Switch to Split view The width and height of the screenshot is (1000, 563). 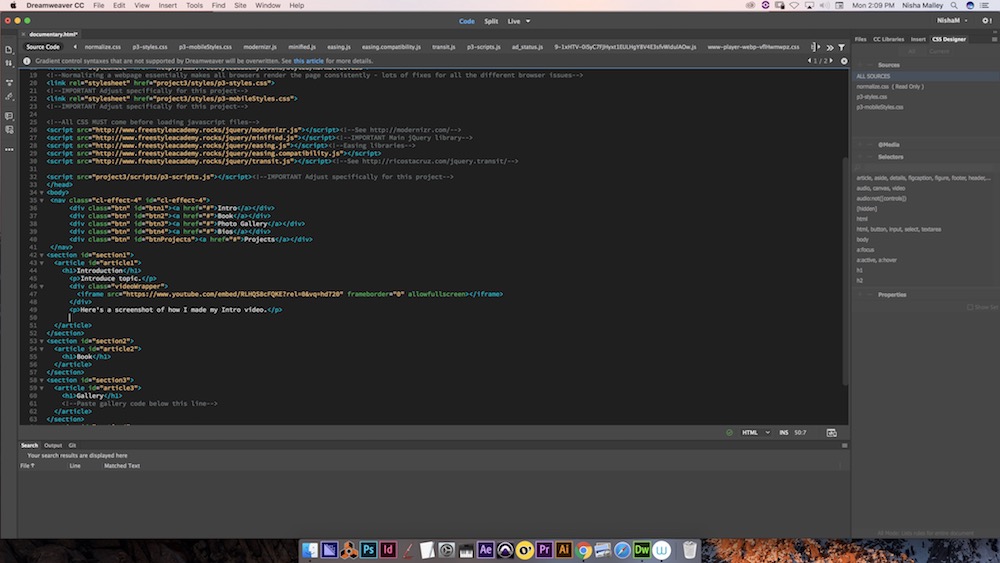coord(491,21)
